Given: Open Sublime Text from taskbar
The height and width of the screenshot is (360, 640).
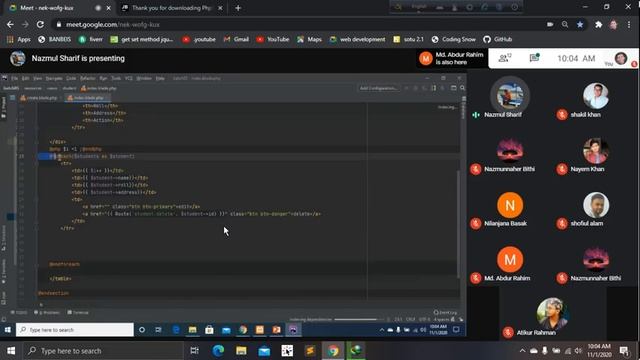Looking at the screenshot, I should [x=310, y=351].
